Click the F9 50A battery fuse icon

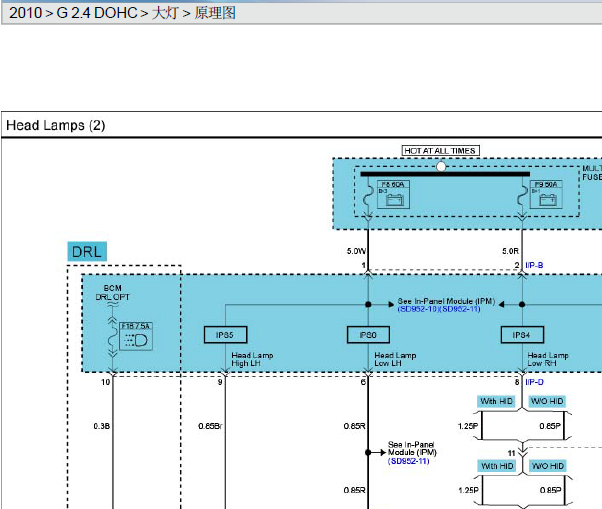point(546,195)
